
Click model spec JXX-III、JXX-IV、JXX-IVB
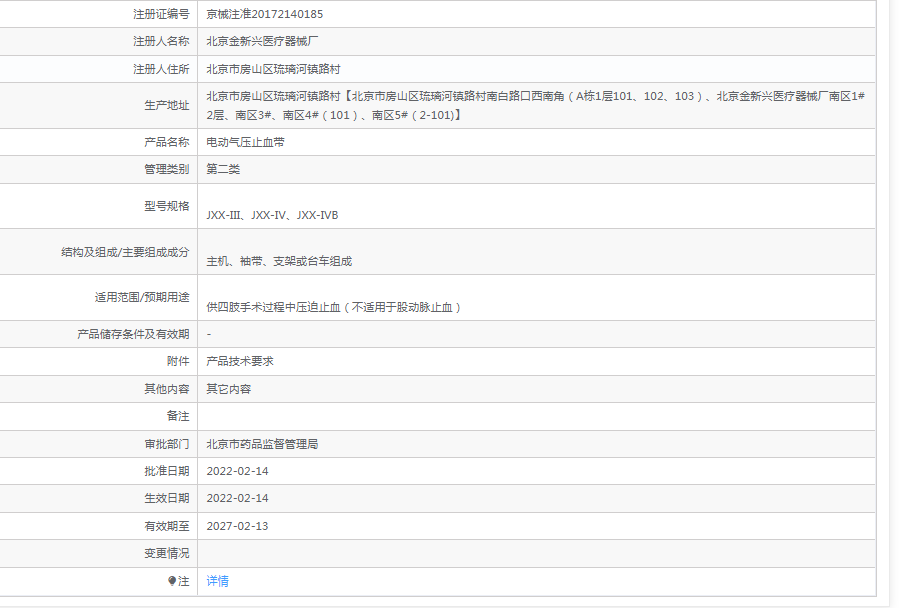point(272,215)
